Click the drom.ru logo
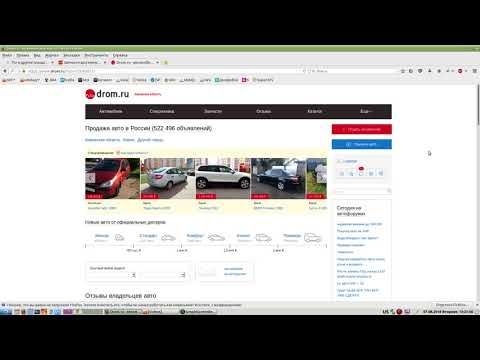The width and height of the screenshot is (480, 360). click(107, 94)
